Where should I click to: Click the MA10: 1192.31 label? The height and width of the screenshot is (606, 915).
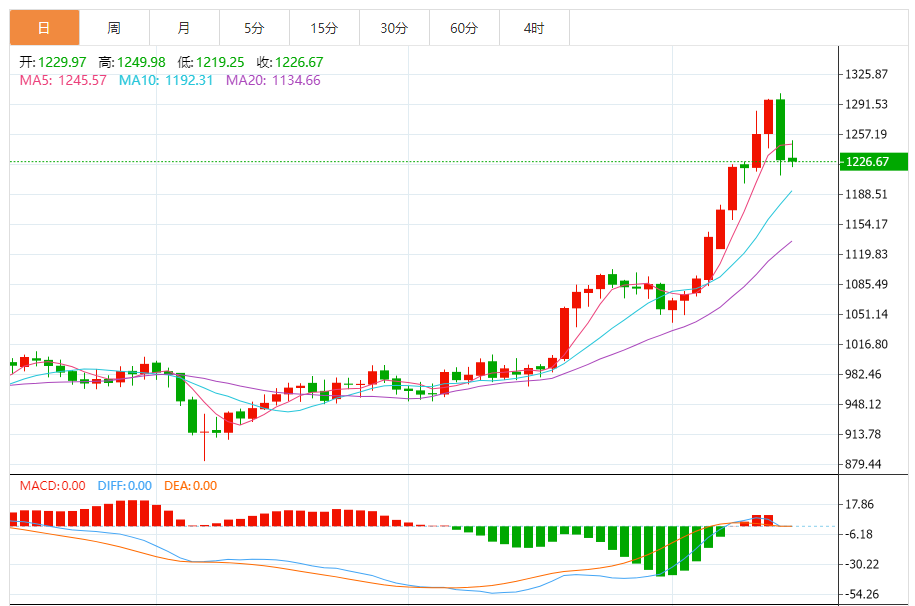[166, 80]
